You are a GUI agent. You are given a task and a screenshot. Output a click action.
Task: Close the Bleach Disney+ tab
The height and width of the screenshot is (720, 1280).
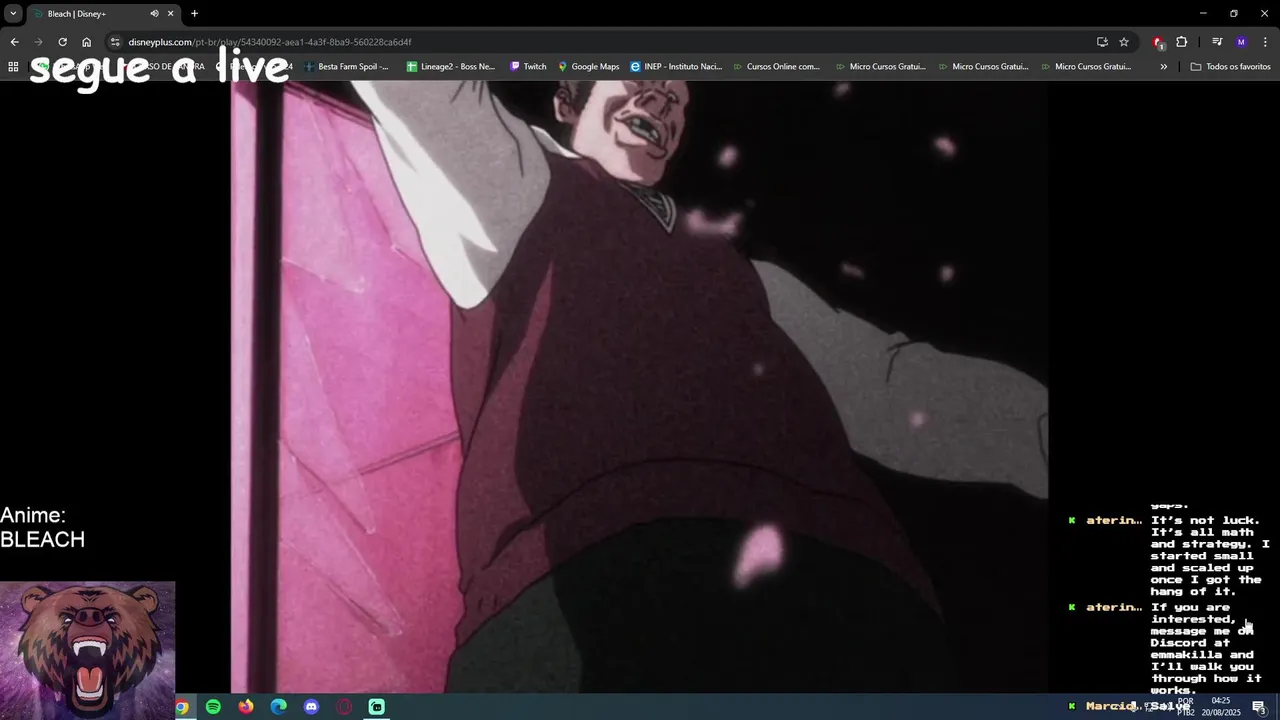pos(170,13)
